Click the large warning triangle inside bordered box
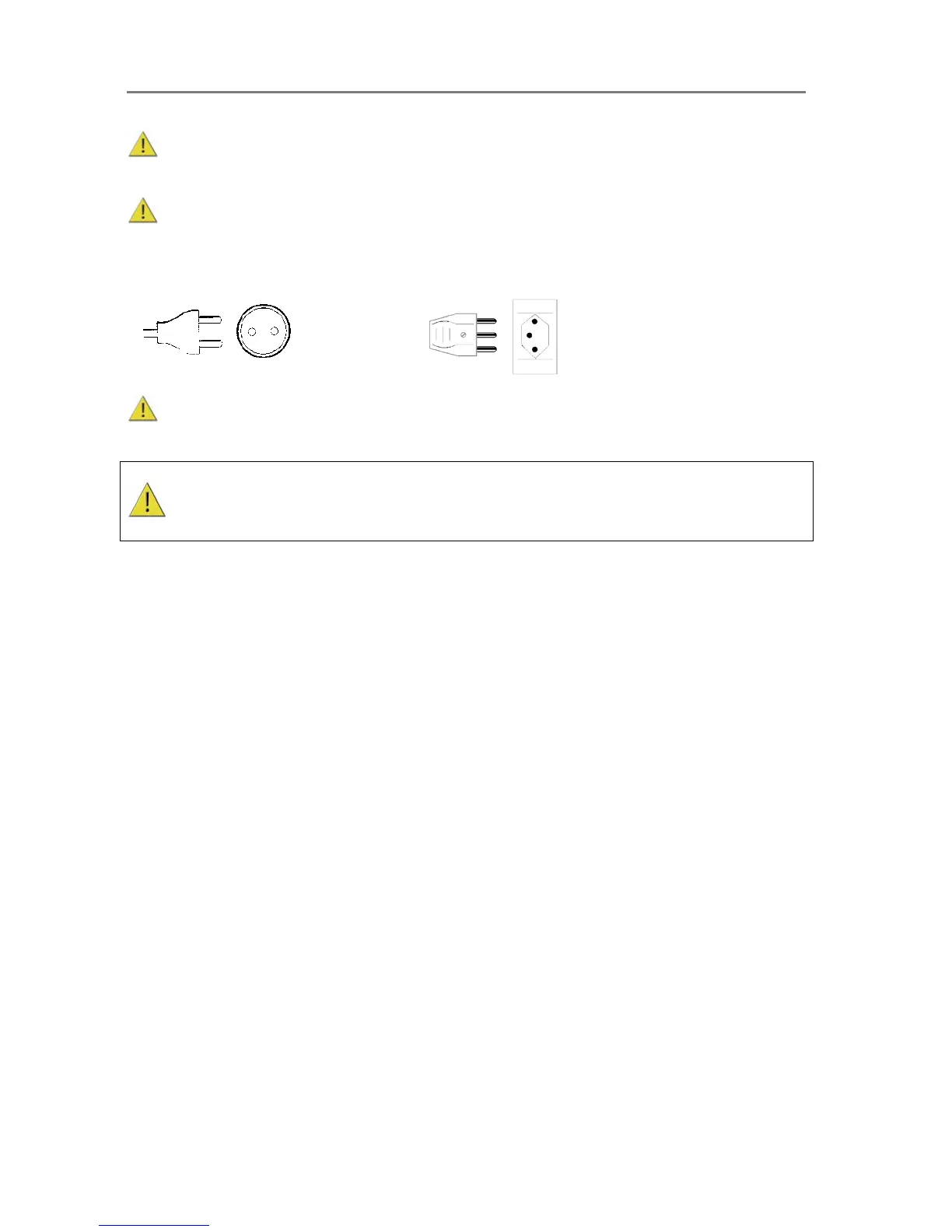 147,499
